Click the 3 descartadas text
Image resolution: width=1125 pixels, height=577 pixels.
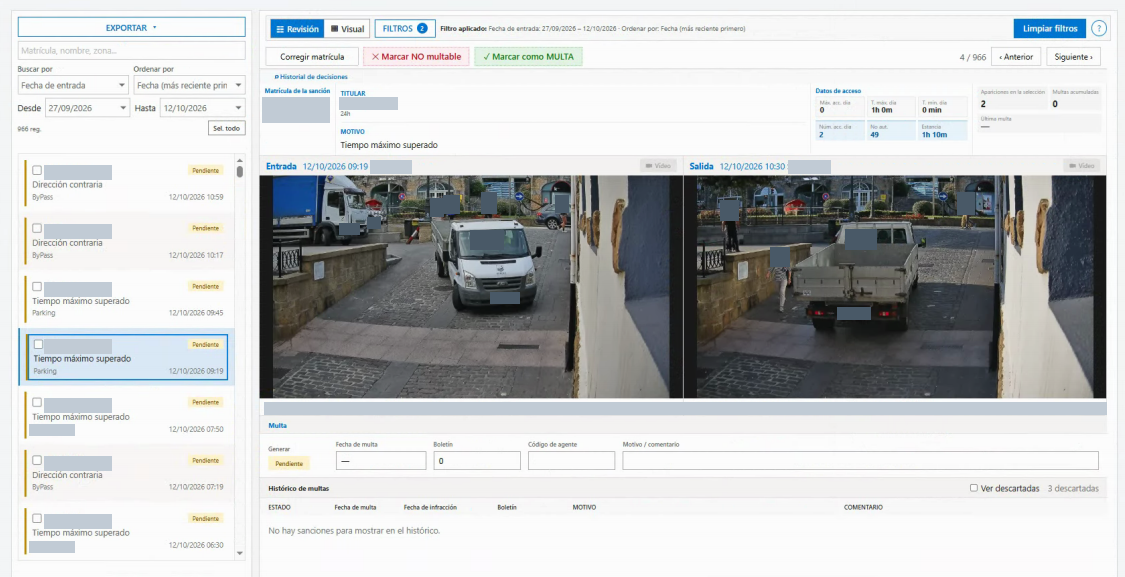pos(1073,488)
